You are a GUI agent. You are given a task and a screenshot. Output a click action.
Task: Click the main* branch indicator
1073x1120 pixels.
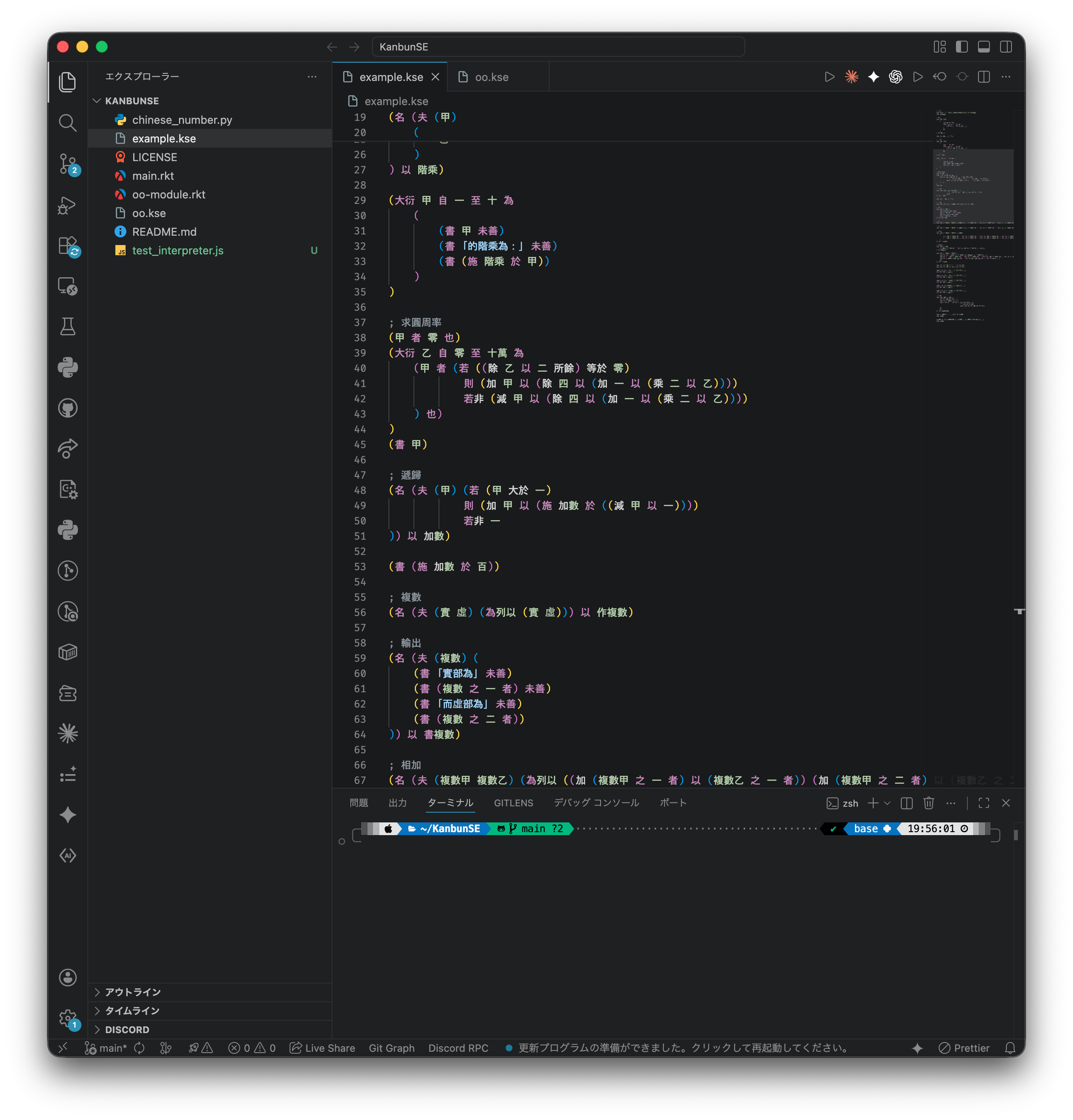[x=106, y=1048]
